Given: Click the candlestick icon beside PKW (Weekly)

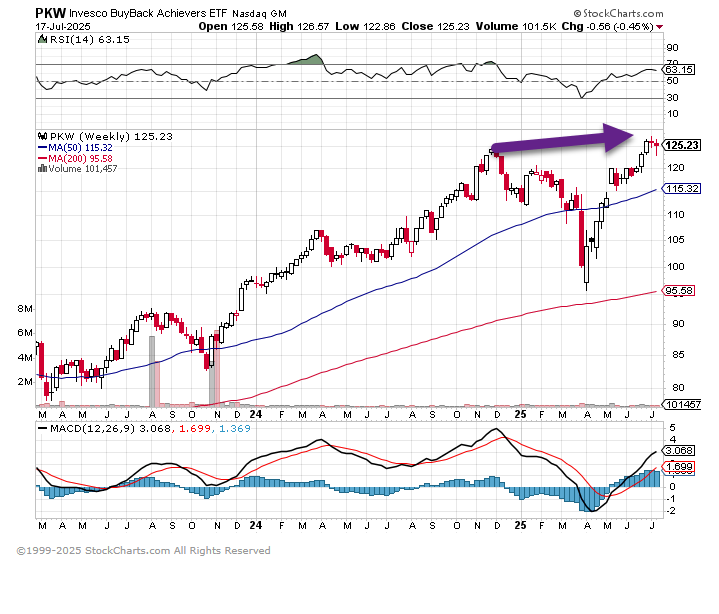Looking at the screenshot, I should point(42,136).
